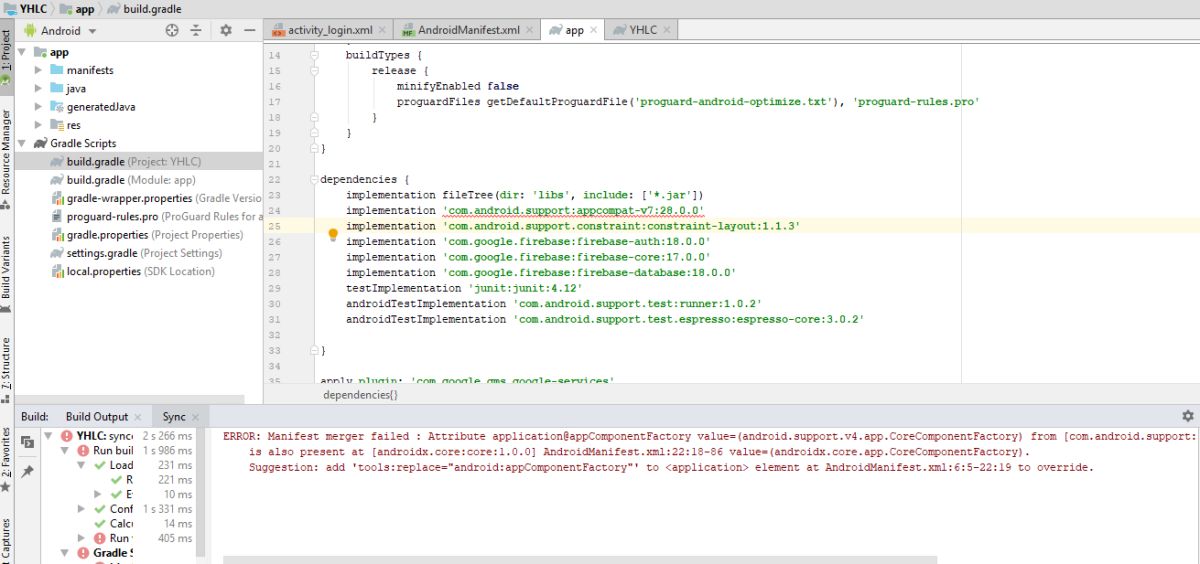
Task: Close the app editor tab
Action: pos(593,30)
